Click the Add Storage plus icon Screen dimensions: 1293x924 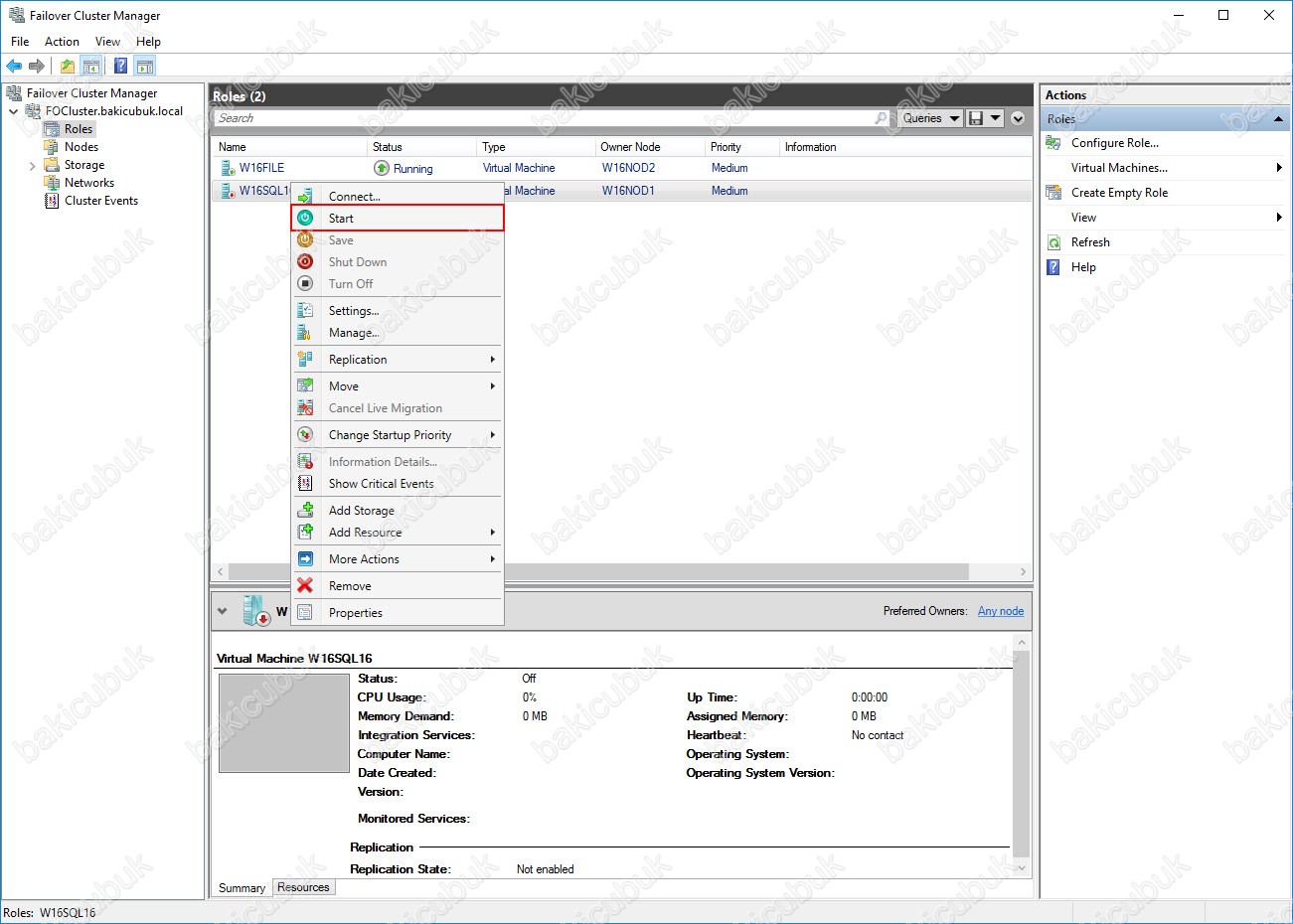pos(305,510)
